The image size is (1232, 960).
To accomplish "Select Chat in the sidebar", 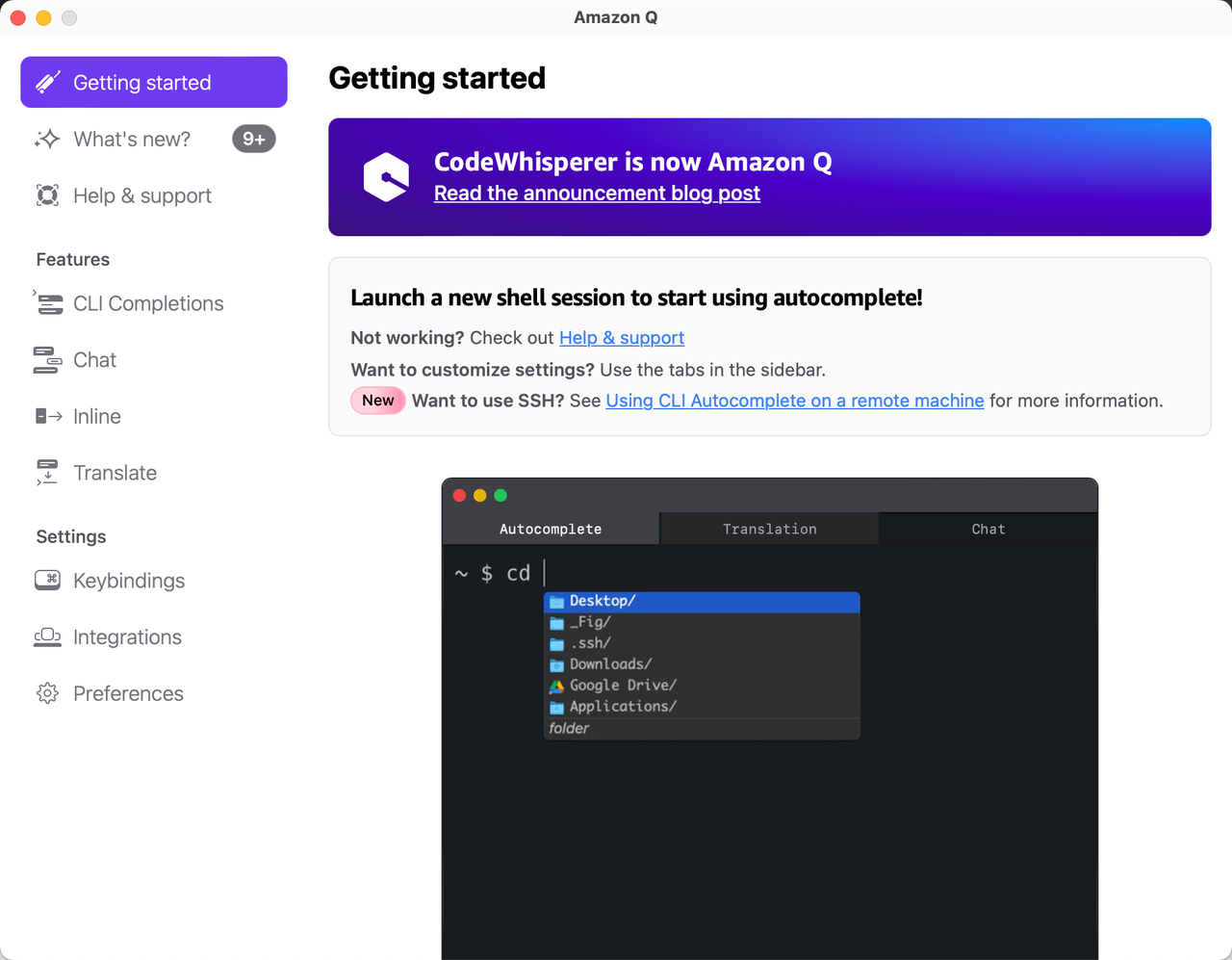I will (154, 360).
